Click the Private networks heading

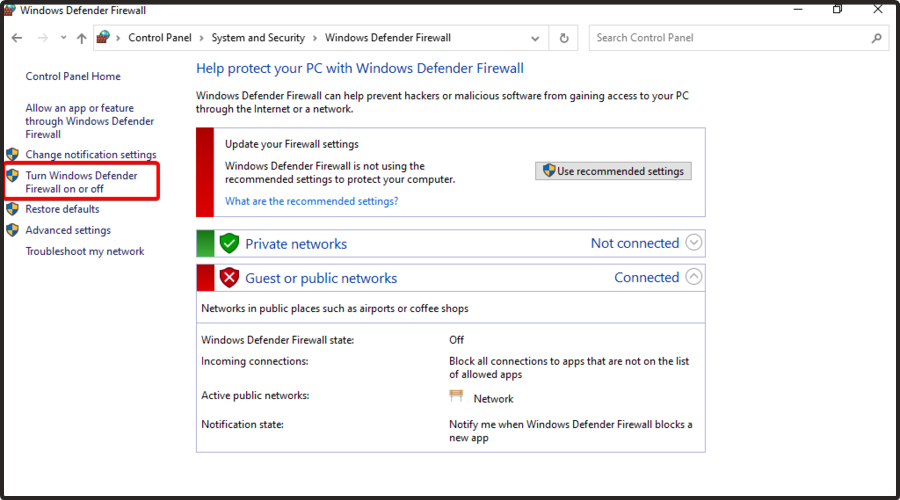(296, 244)
